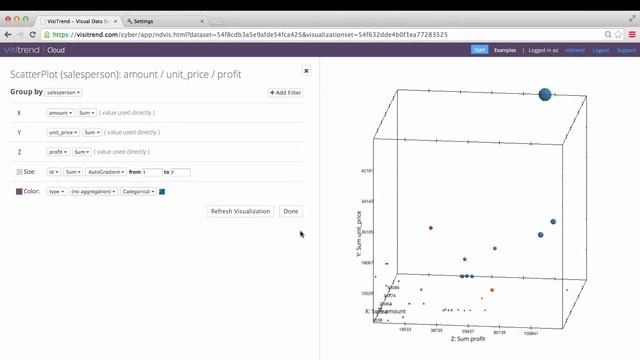
Task: Click the Add Filter button
Action: [285, 93]
